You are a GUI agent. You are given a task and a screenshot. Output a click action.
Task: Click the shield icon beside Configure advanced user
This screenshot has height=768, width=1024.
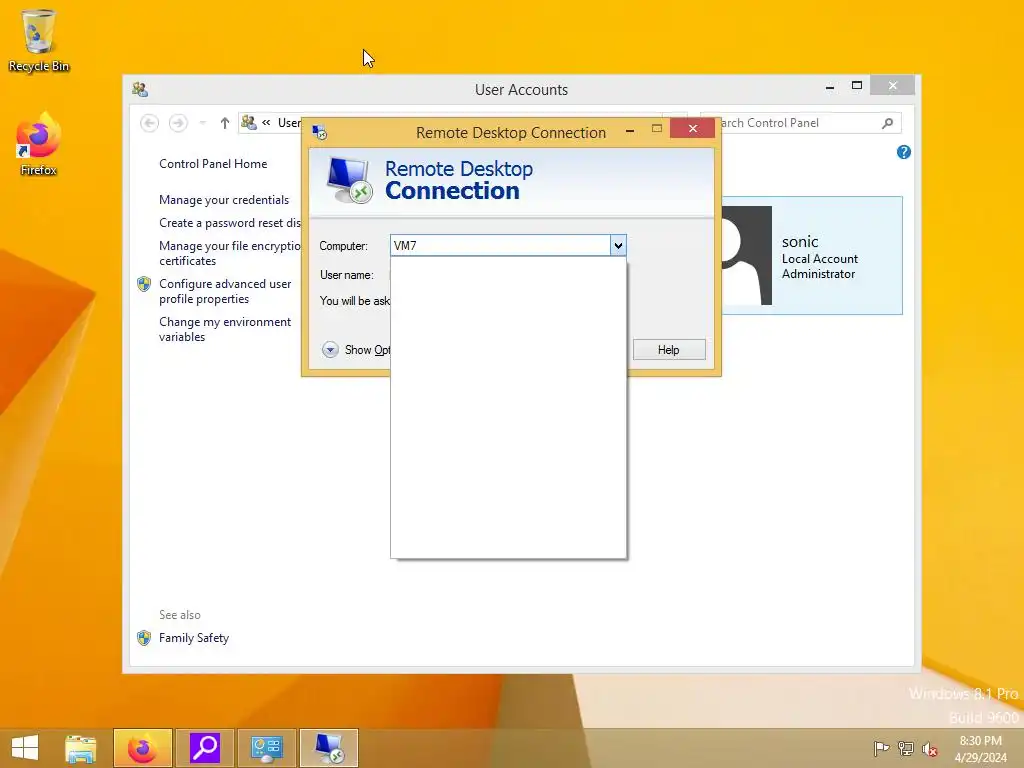tap(144, 284)
